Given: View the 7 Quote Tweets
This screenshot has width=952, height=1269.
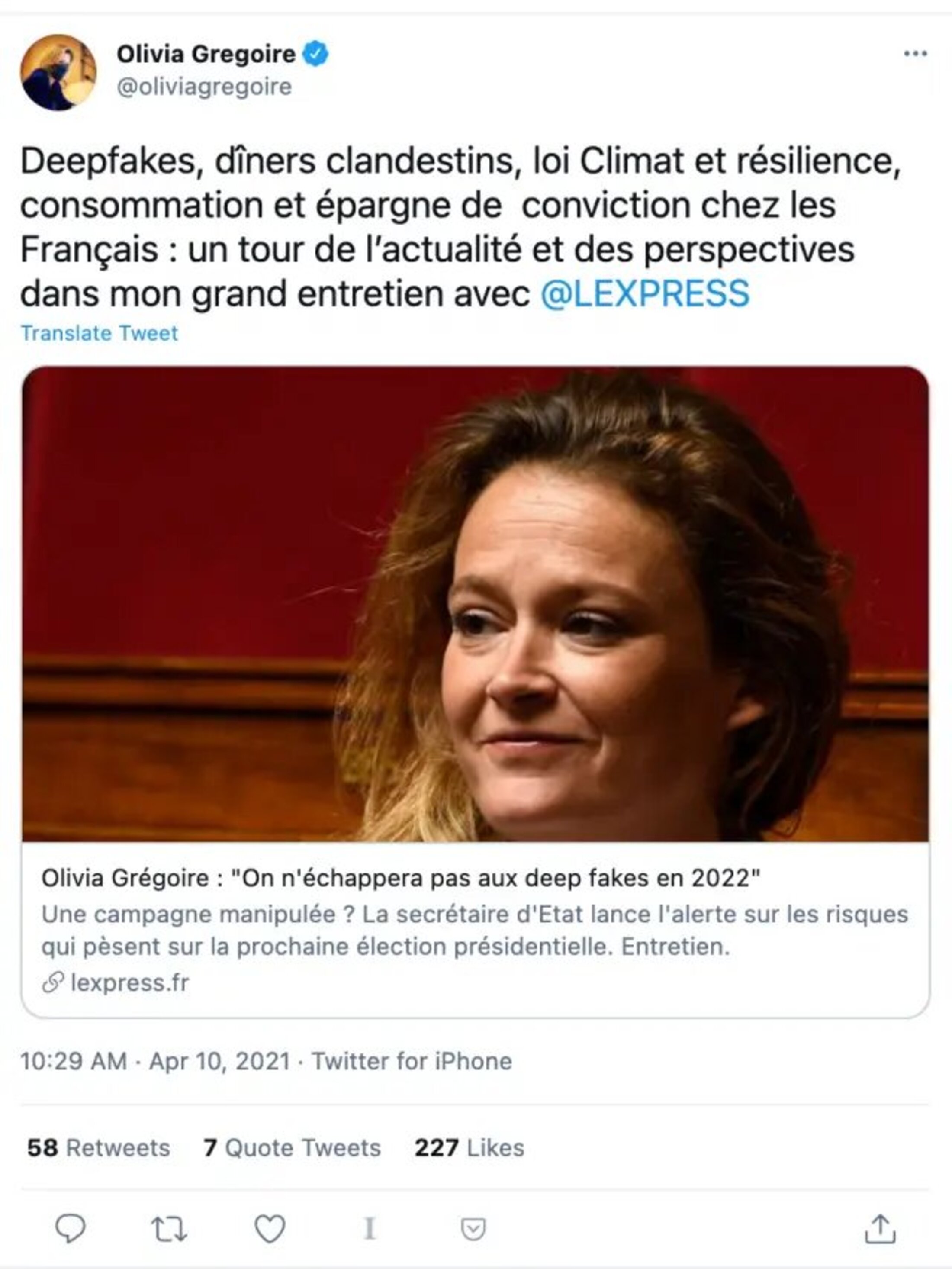Looking at the screenshot, I should 292,1148.
